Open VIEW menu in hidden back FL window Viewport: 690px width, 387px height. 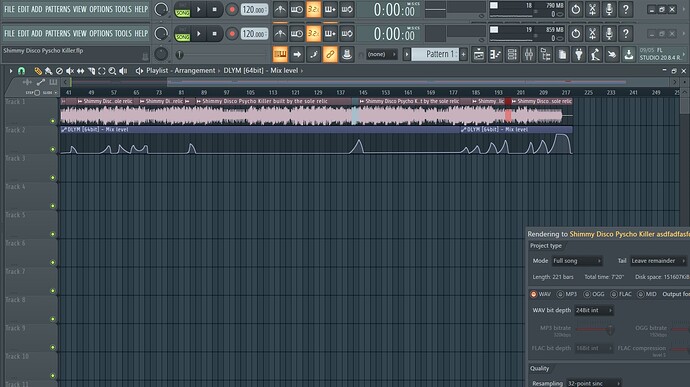(x=80, y=9)
